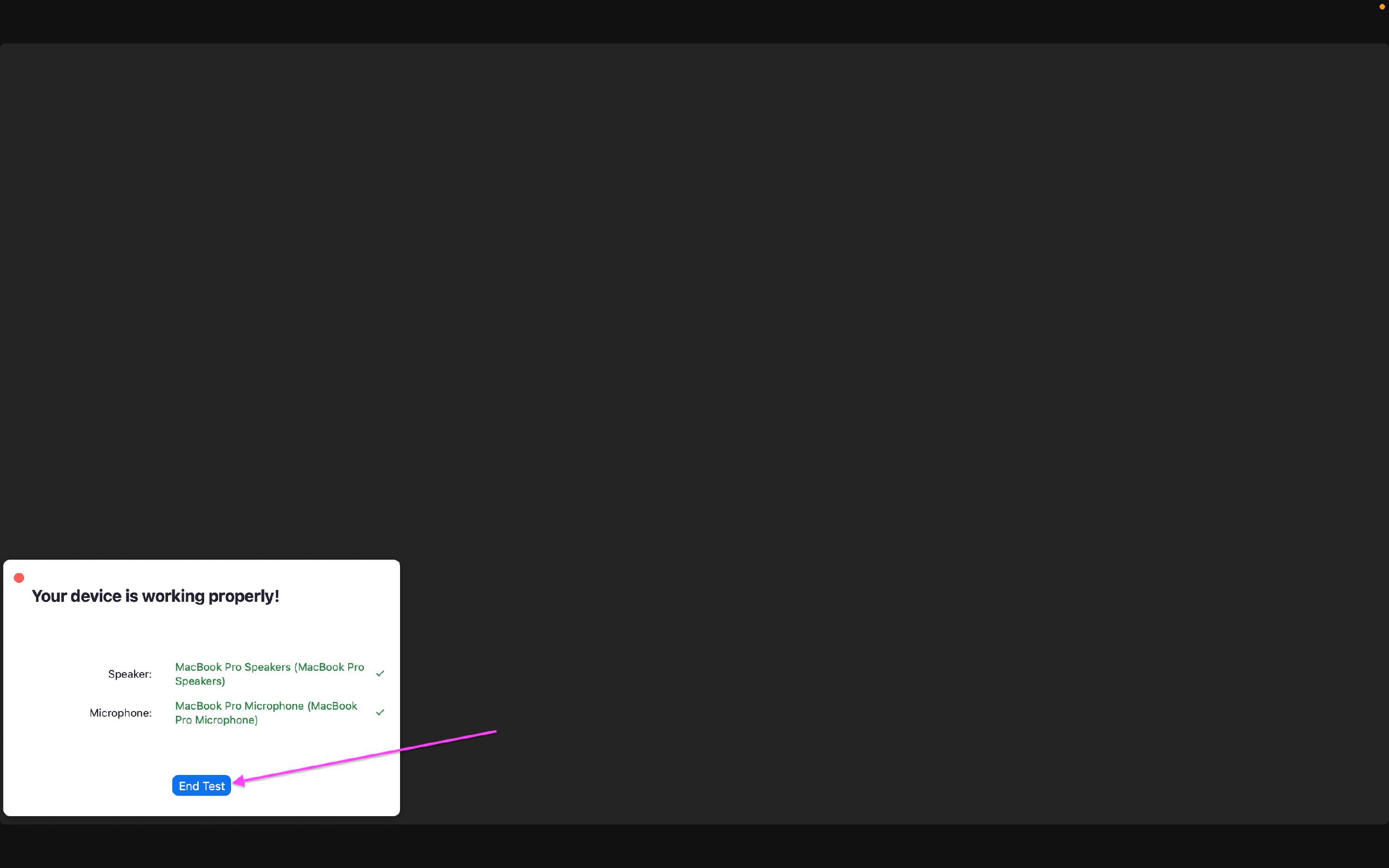The height and width of the screenshot is (868, 1389).
Task: Click the End Test button
Action: pyautogui.click(x=201, y=785)
